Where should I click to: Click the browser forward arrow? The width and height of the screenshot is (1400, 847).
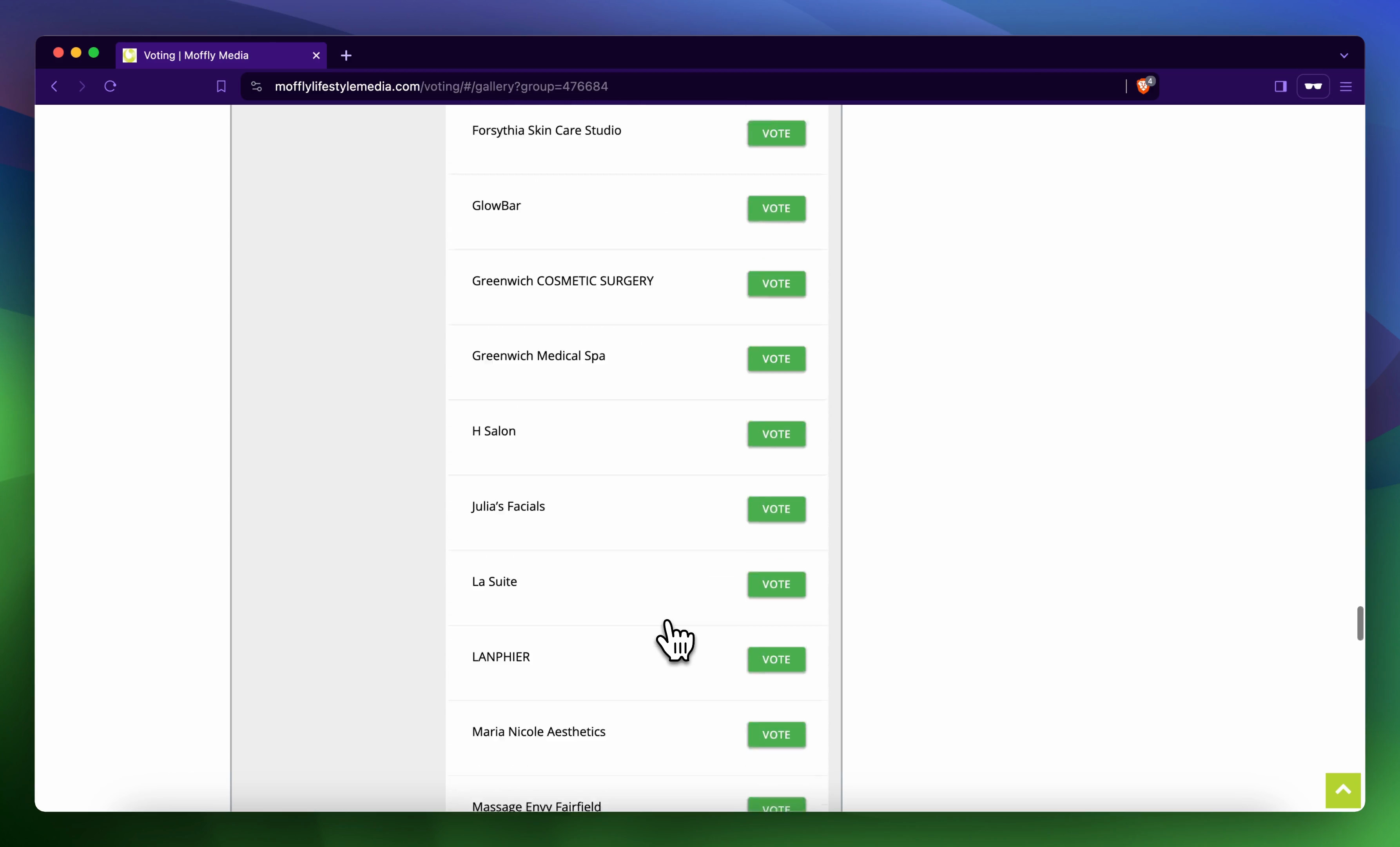(x=82, y=86)
